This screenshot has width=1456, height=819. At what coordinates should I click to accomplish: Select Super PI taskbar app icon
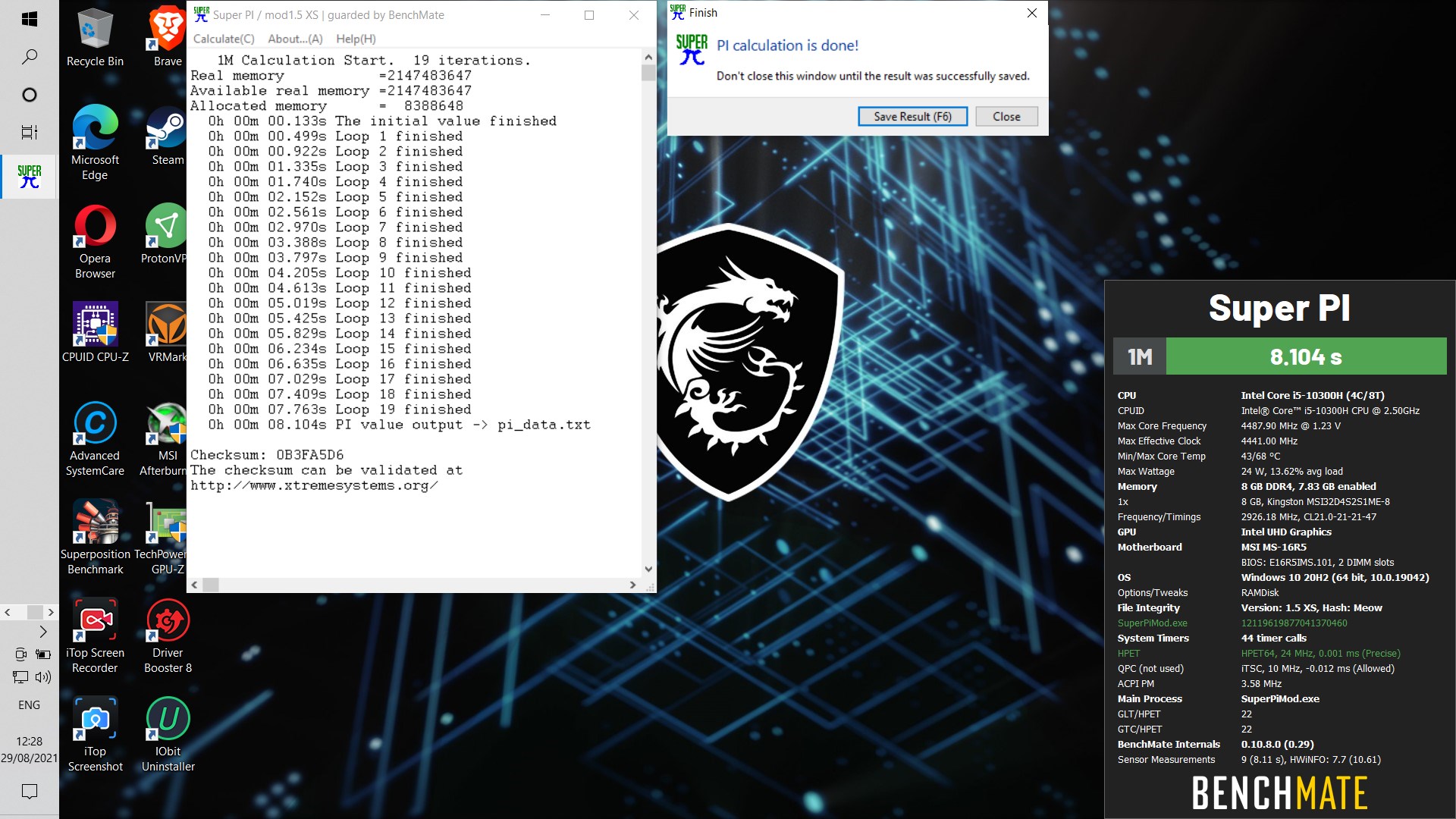[29, 176]
